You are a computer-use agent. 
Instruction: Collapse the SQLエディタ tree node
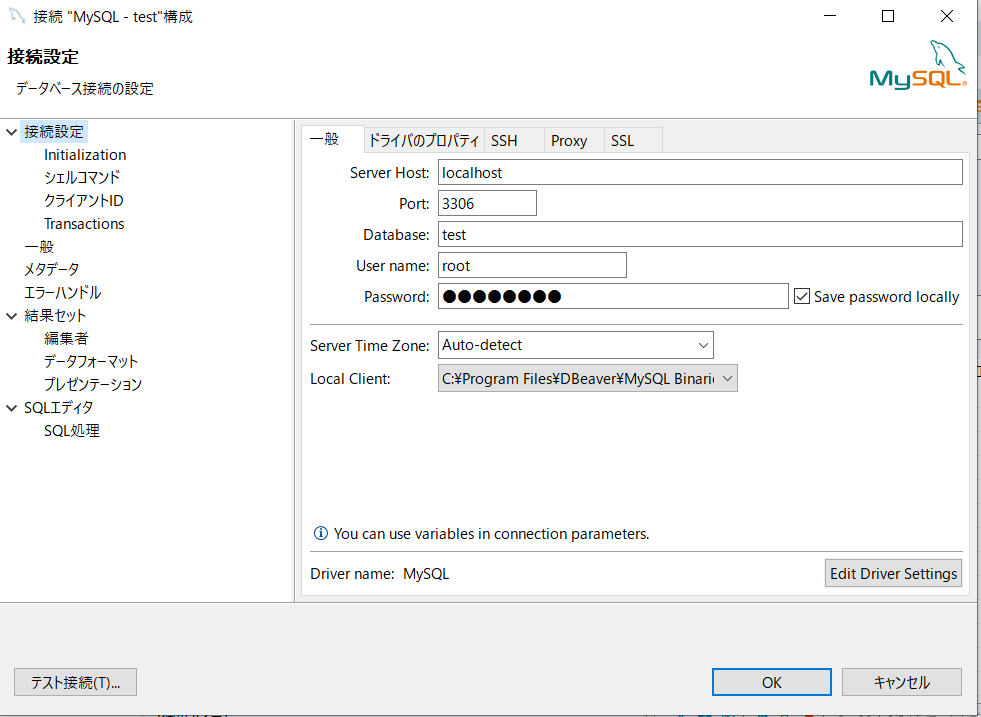click(x=11, y=408)
